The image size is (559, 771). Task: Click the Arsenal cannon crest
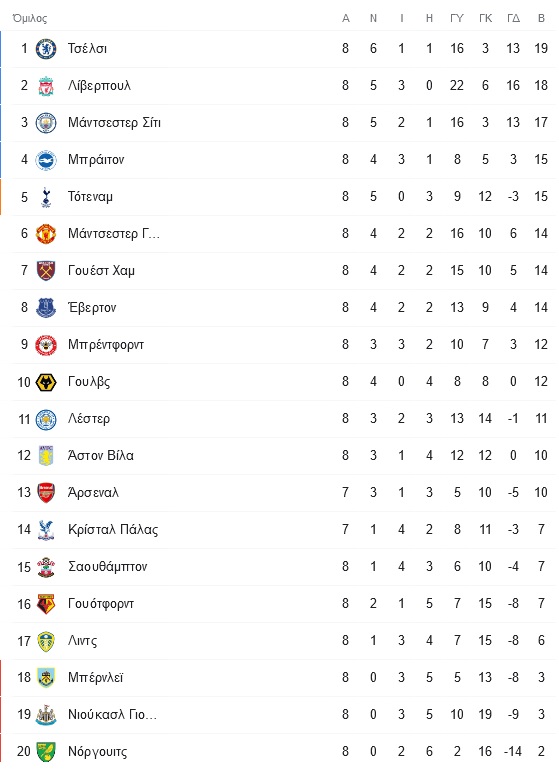46,493
